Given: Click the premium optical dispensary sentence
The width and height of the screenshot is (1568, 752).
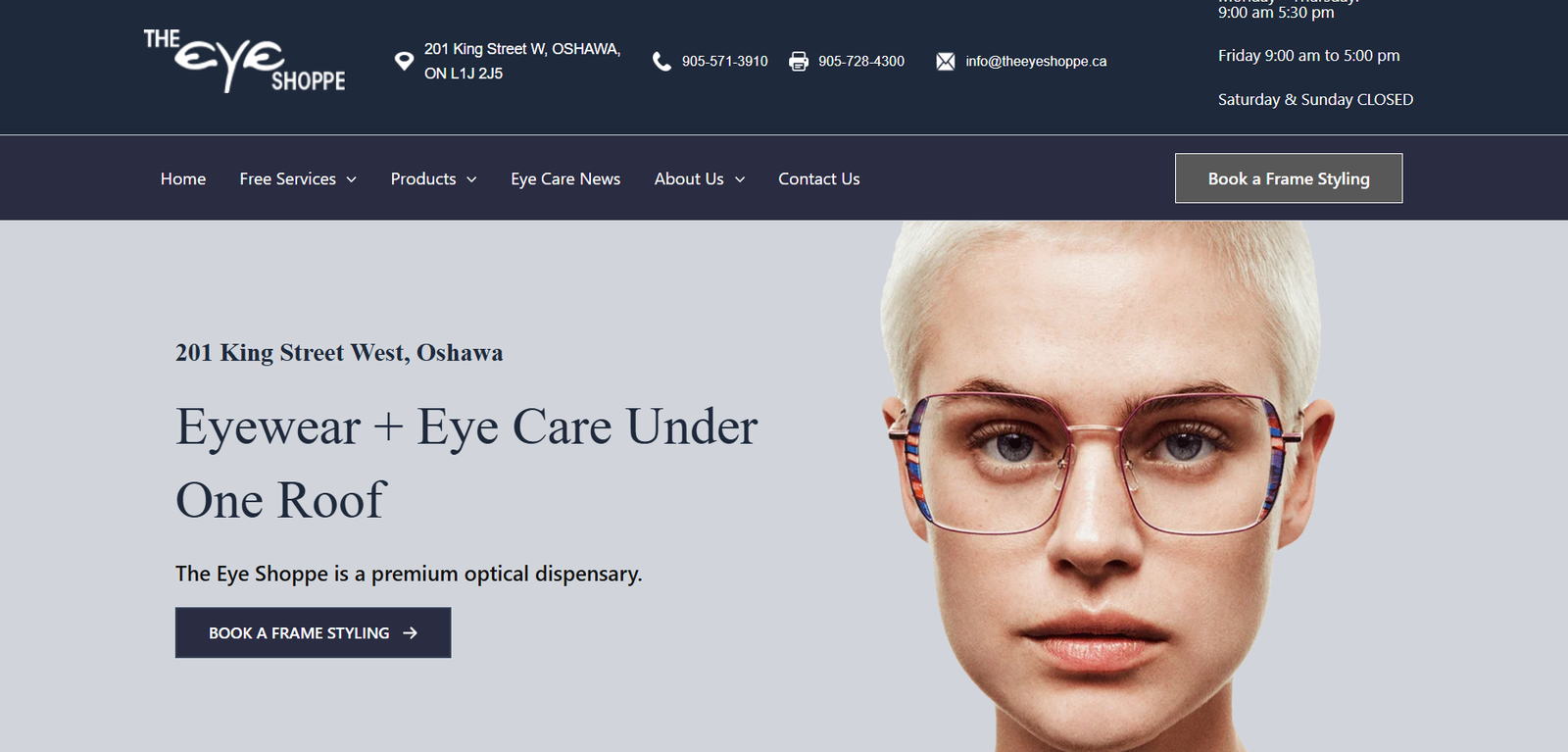Looking at the screenshot, I should [409, 574].
